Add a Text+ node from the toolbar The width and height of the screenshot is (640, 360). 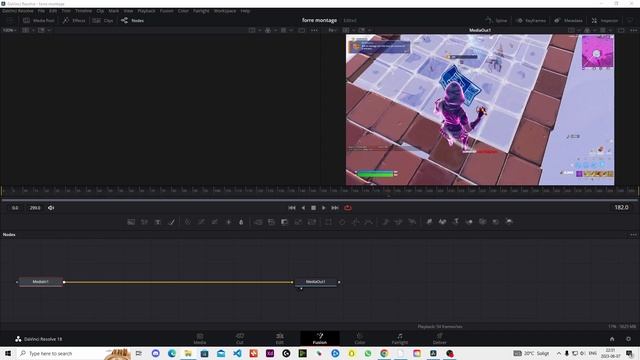click(x=158, y=222)
